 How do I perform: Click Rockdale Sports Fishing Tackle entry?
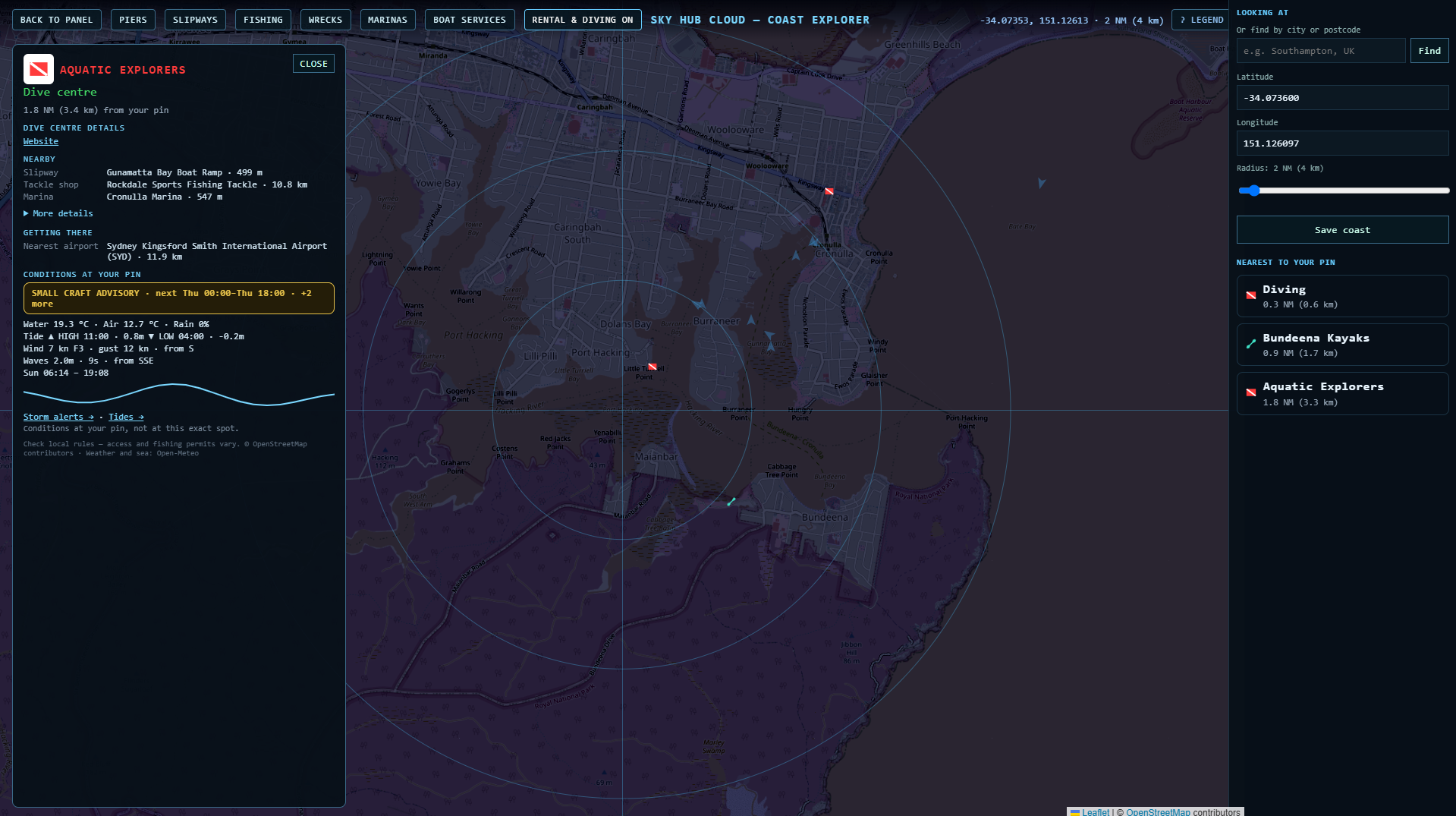pos(207,185)
